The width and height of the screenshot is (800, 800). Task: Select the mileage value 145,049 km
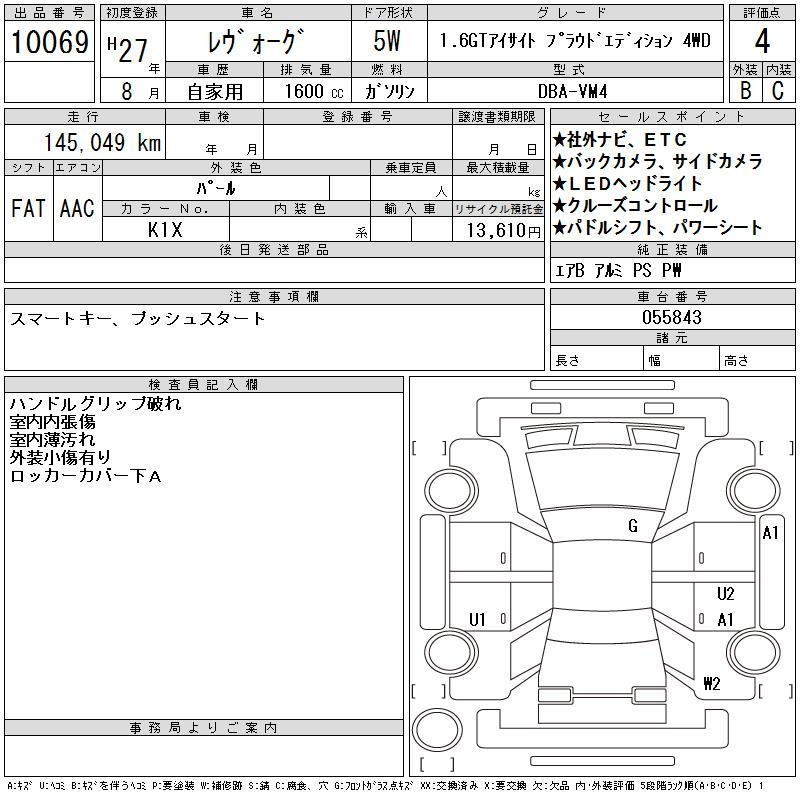coord(102,143)
